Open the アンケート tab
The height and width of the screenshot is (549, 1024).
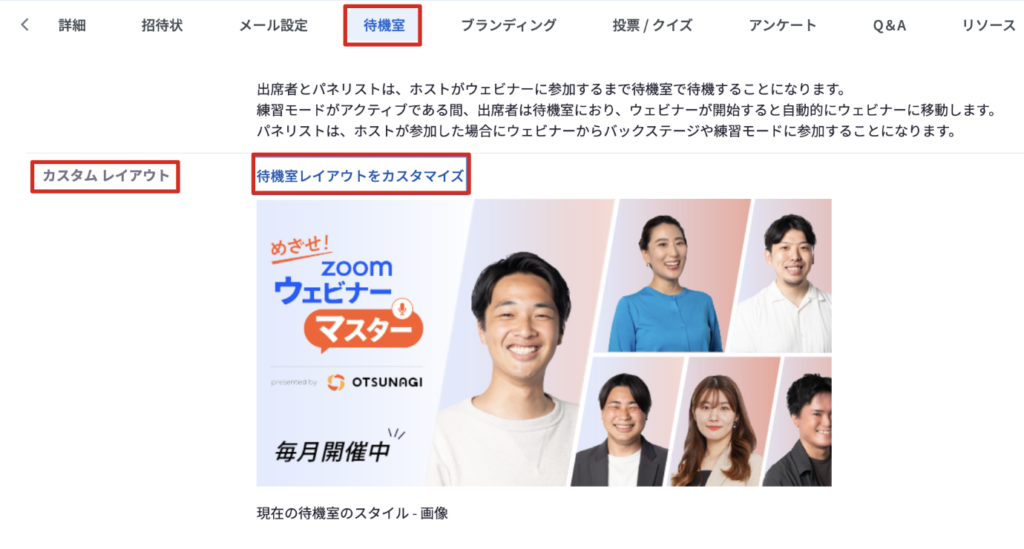click(x=782, y=25)
